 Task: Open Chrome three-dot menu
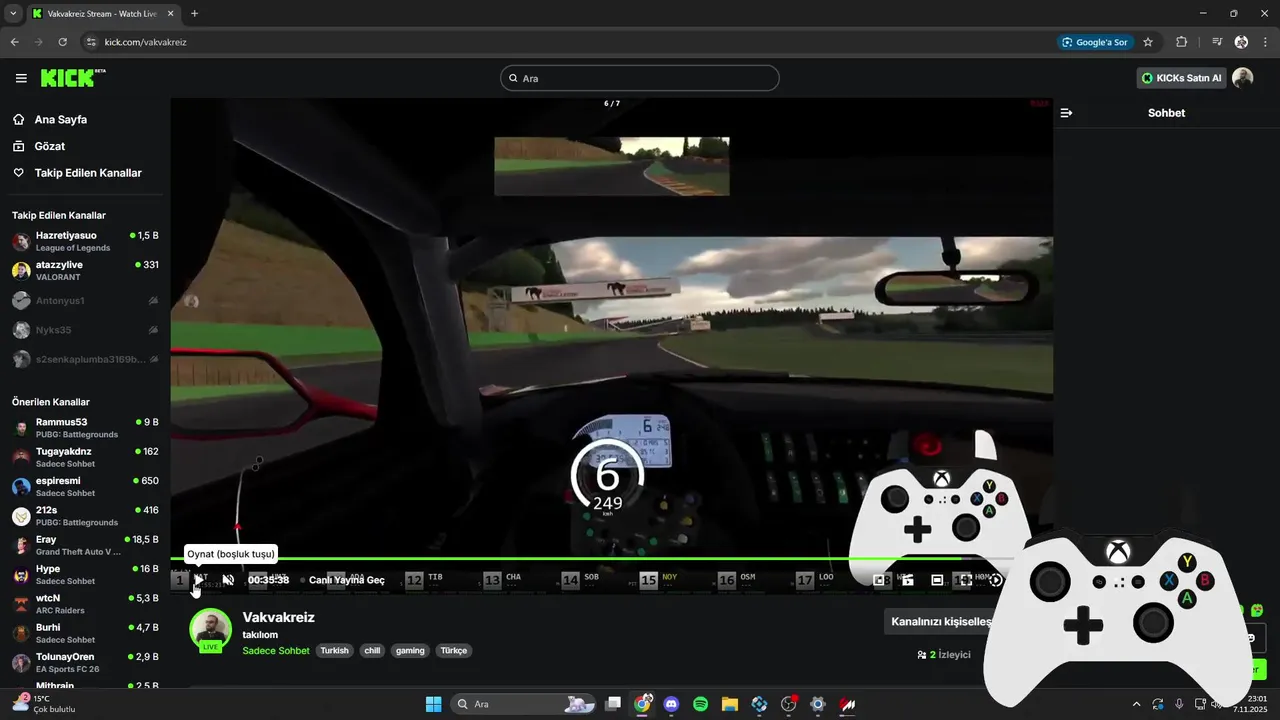click(x=1264, y=42)
